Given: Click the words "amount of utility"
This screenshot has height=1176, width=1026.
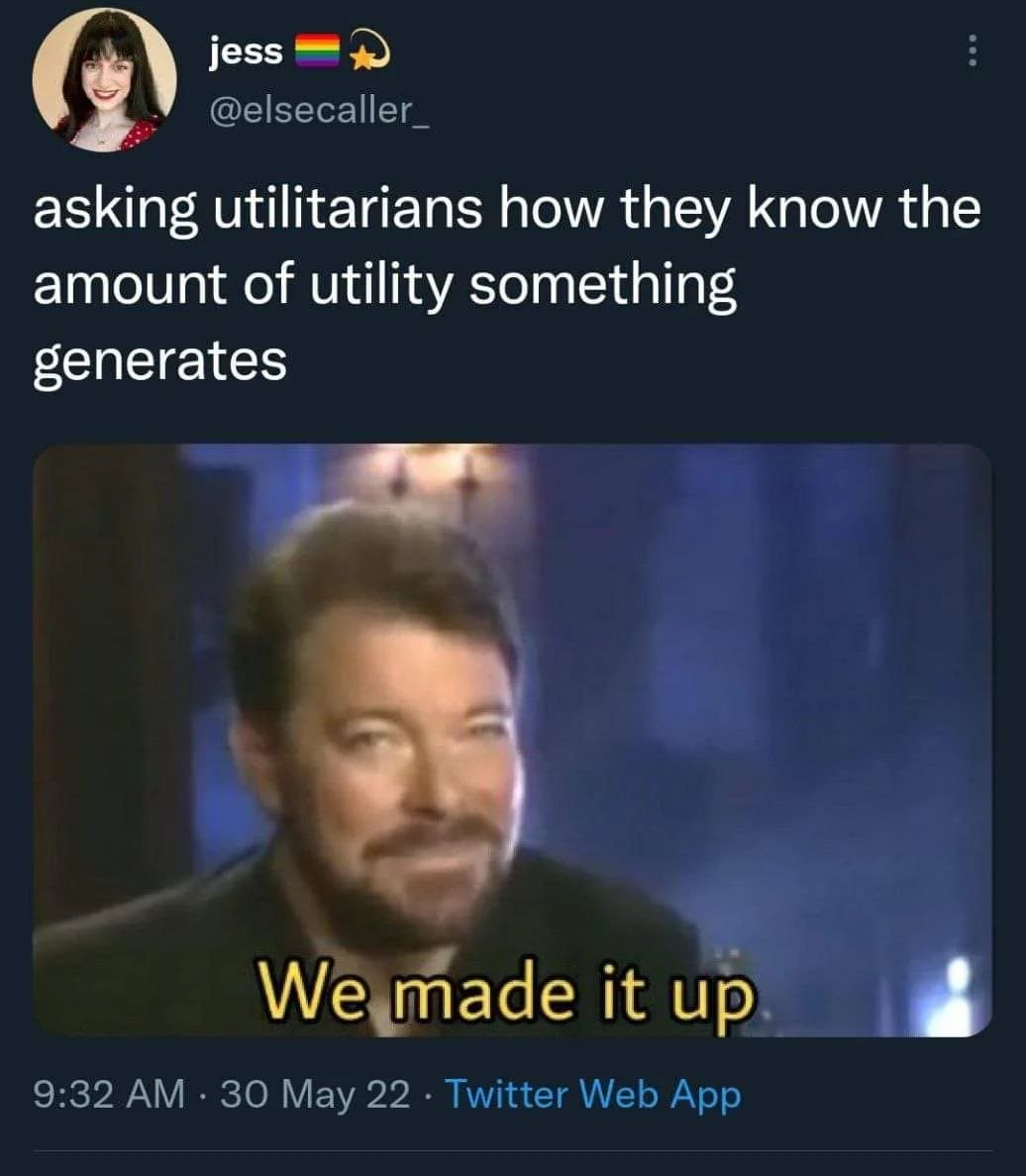Looking at the screenshot, I should [x=244, y=285].
